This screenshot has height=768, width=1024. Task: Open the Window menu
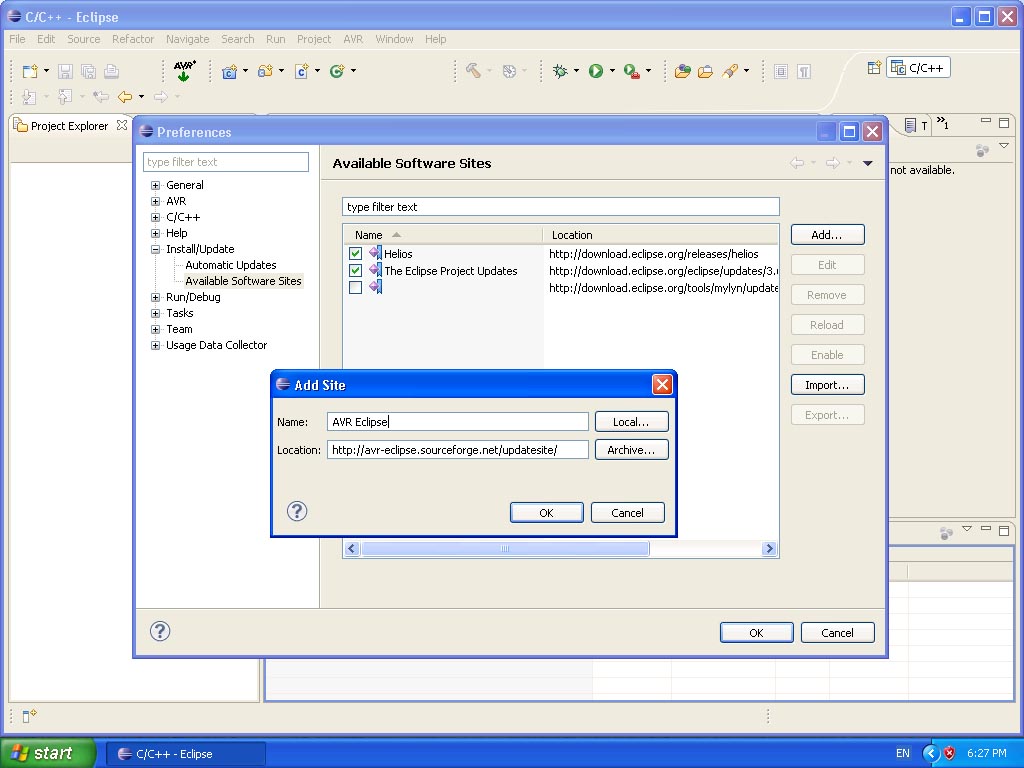(x=394, y=39)
